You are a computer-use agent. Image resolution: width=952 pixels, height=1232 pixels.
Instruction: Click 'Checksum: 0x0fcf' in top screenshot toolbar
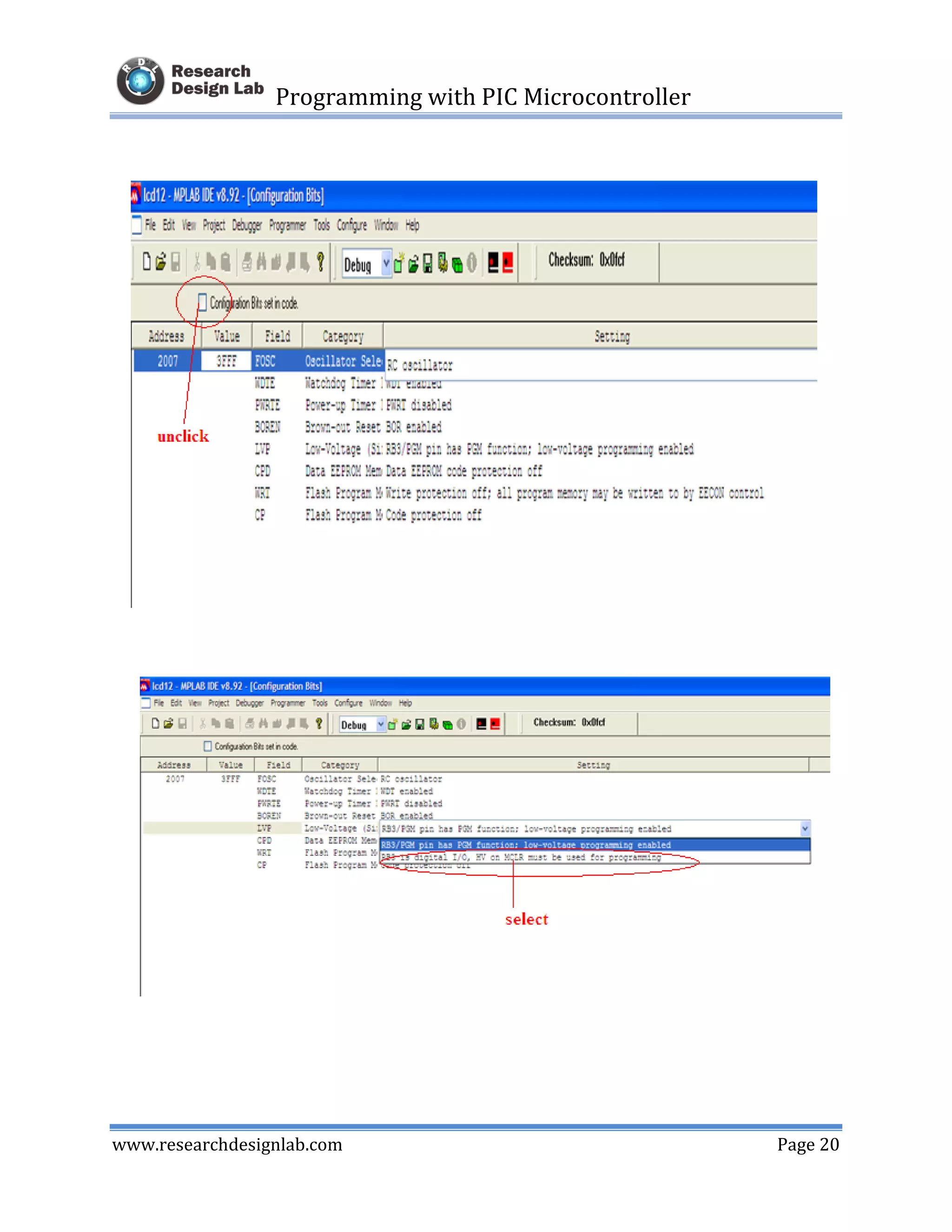click(x=587, y=260)
